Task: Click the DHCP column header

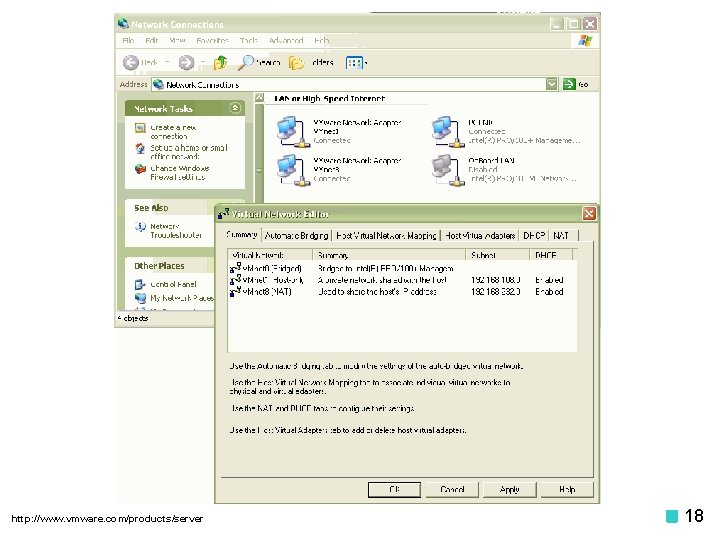Action: [x=551, y=255]
